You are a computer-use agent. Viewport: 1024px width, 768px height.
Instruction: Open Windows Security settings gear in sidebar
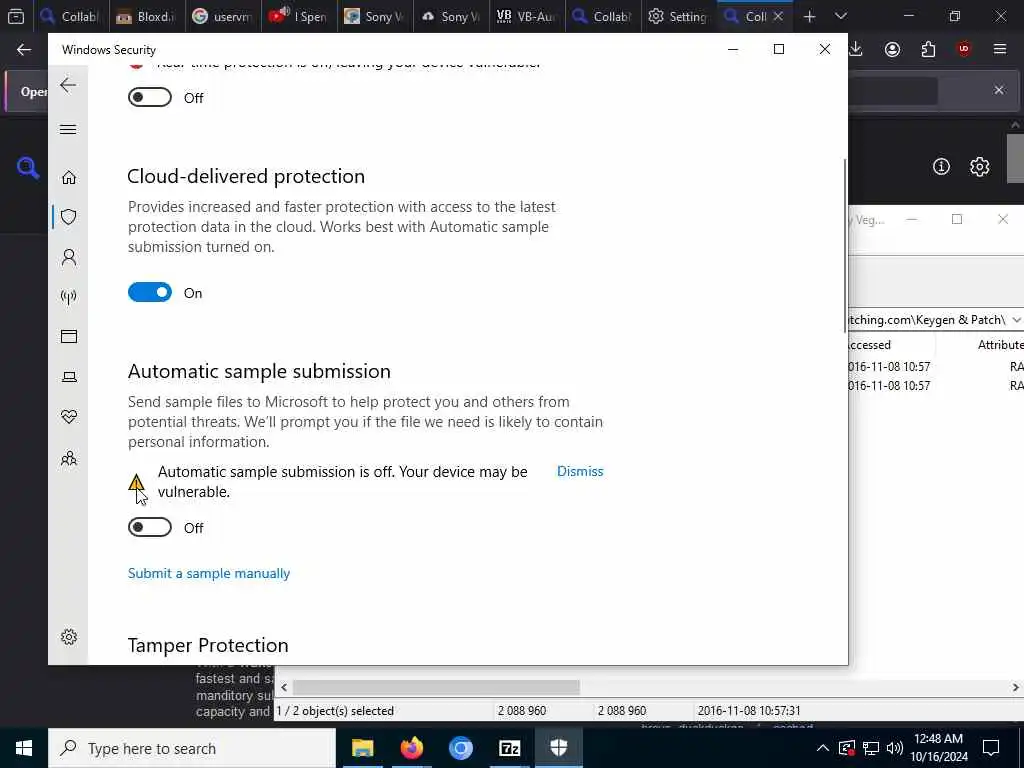(69, 637)
